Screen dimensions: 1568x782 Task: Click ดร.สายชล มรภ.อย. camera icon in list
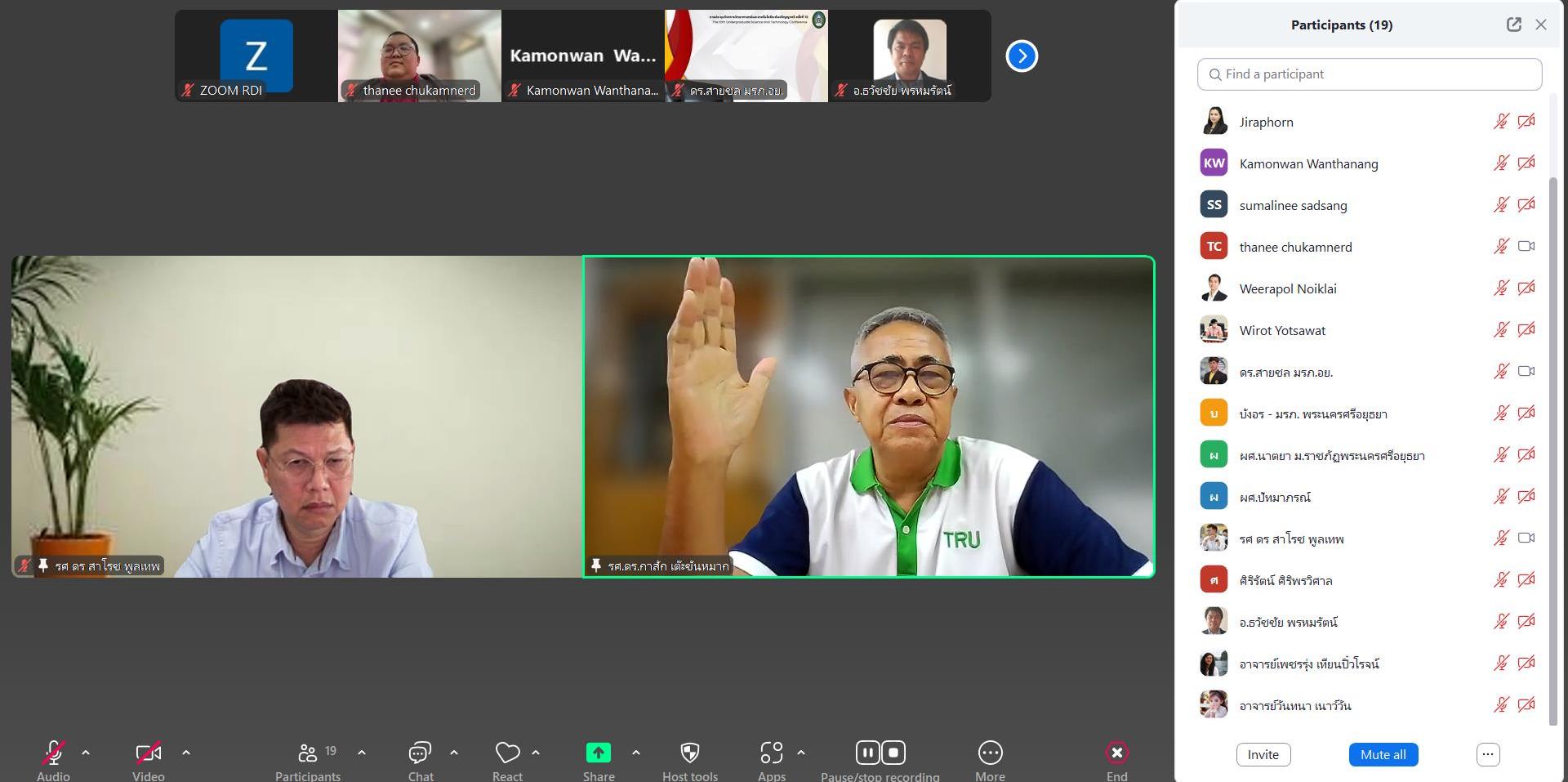pyautogui.click(x=1526, y=371)
